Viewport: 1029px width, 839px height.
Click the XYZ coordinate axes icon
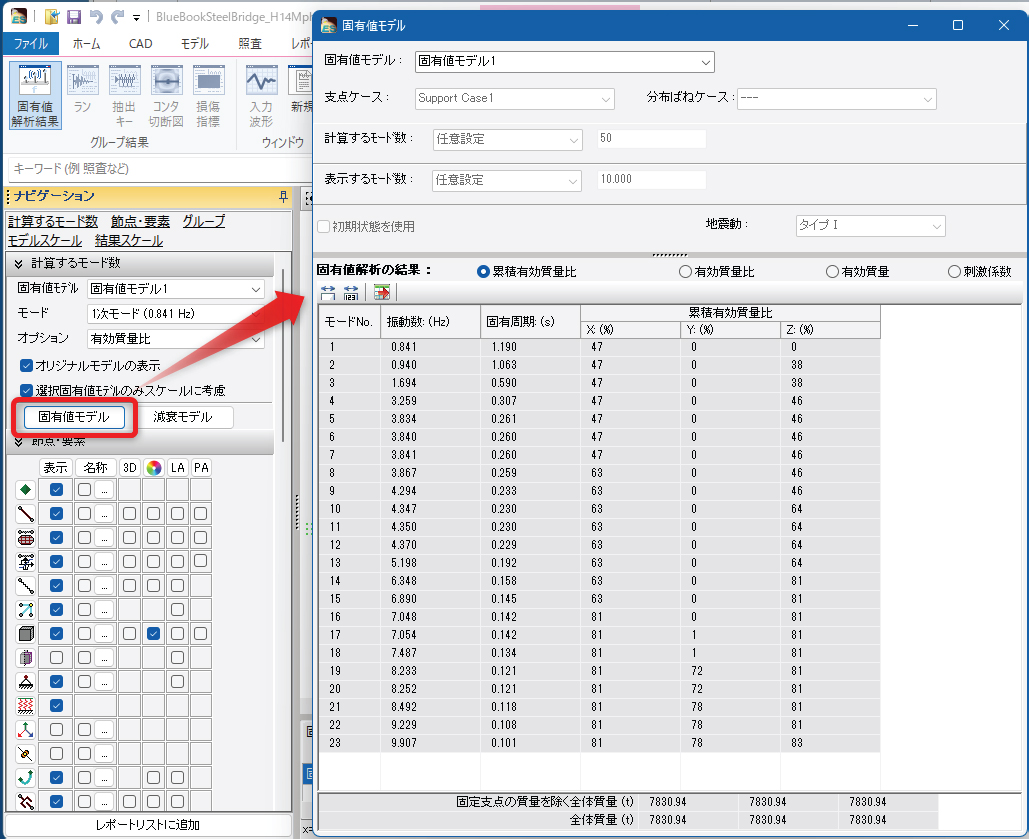pos(26,729)
